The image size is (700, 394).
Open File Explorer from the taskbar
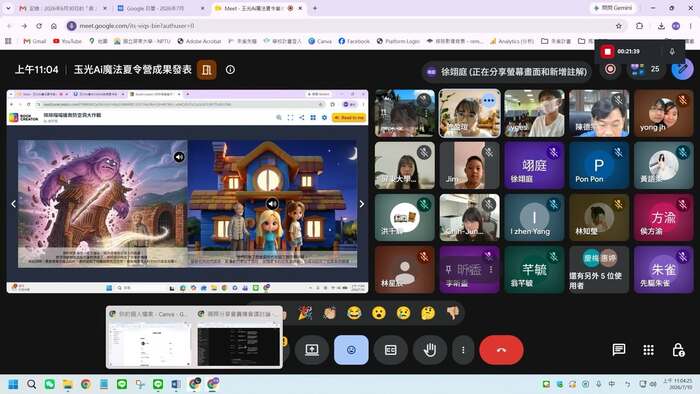coord(67,384)
